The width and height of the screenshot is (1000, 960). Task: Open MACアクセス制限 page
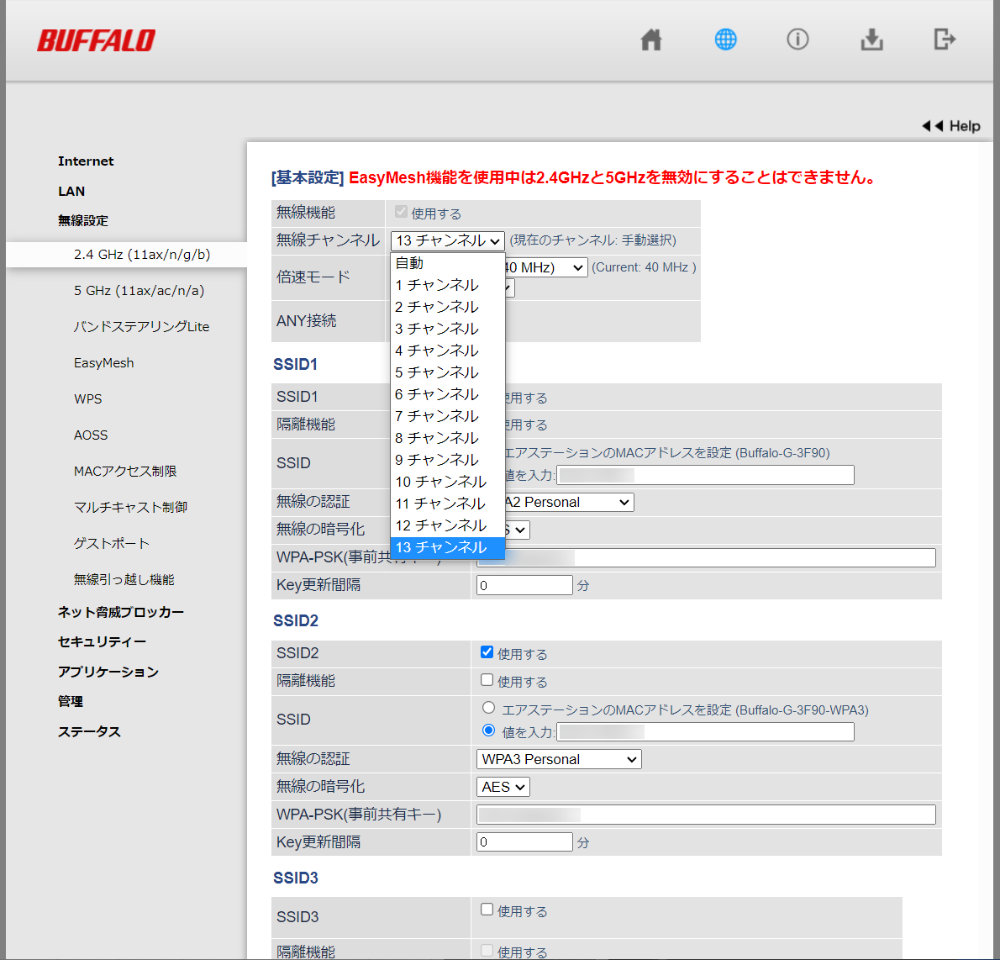point(125,471)
